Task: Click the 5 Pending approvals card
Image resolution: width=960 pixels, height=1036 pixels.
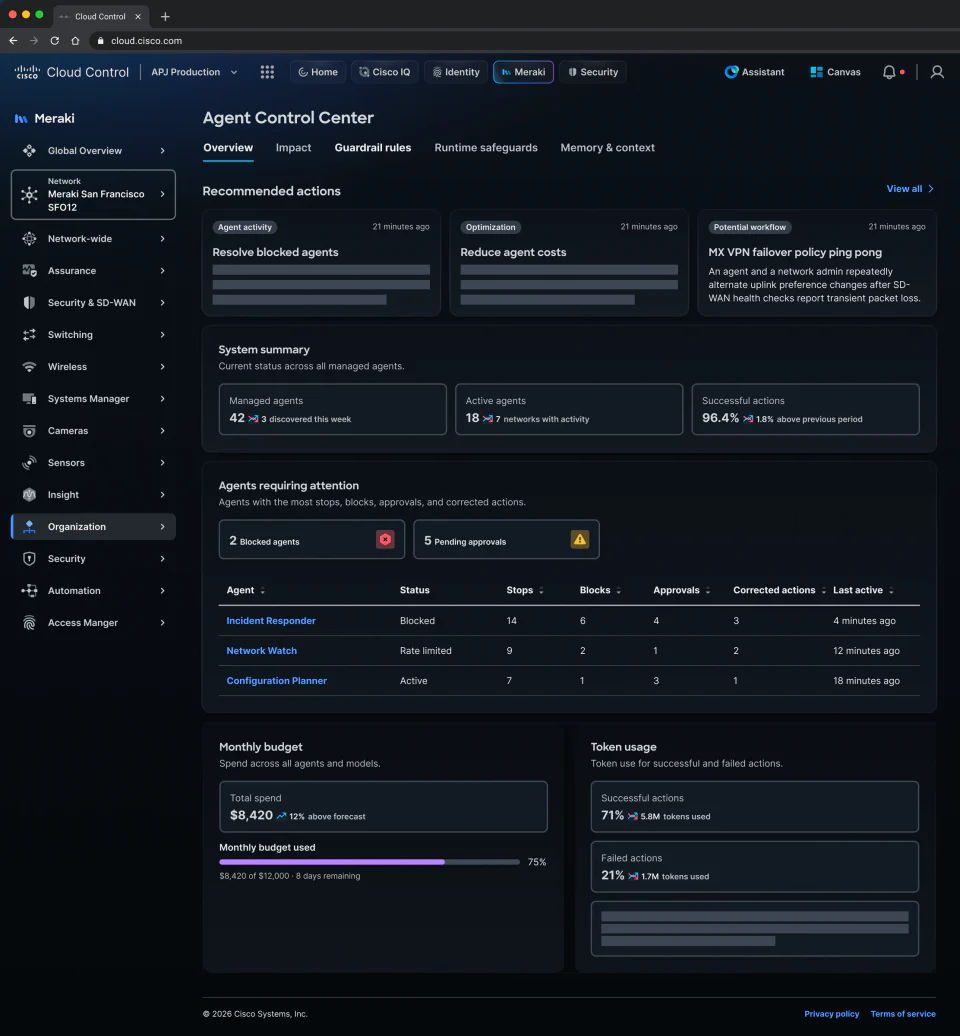Action: (x=506, y=539)
